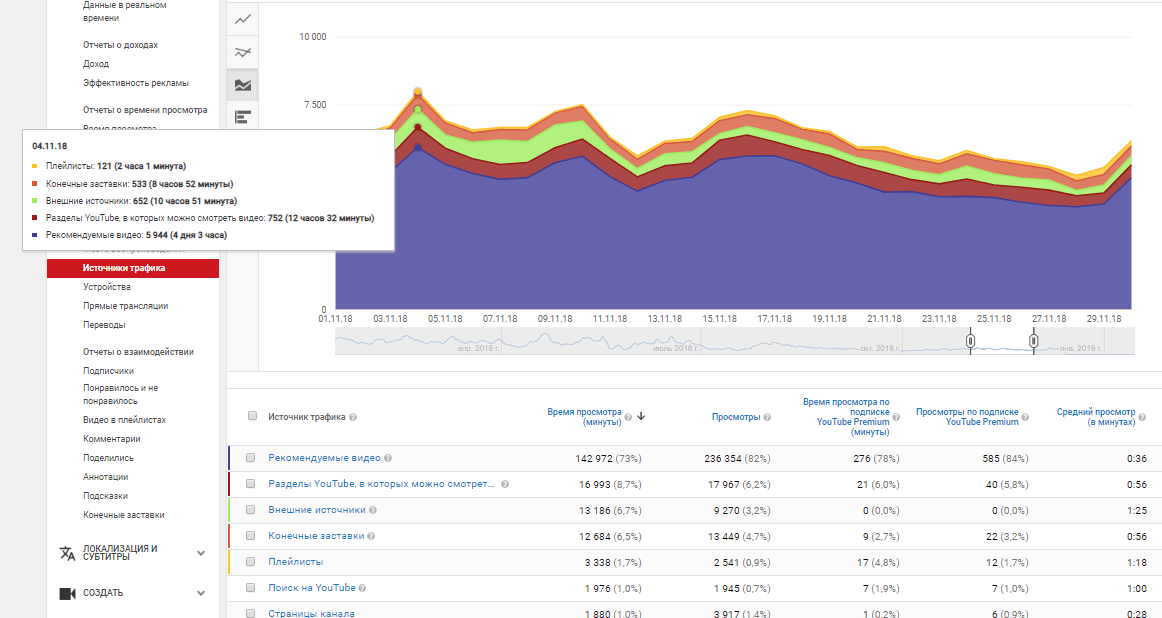1162x618 pixels.
Task: Click the left date range slider handle
Action: click(x=970, y=341)
